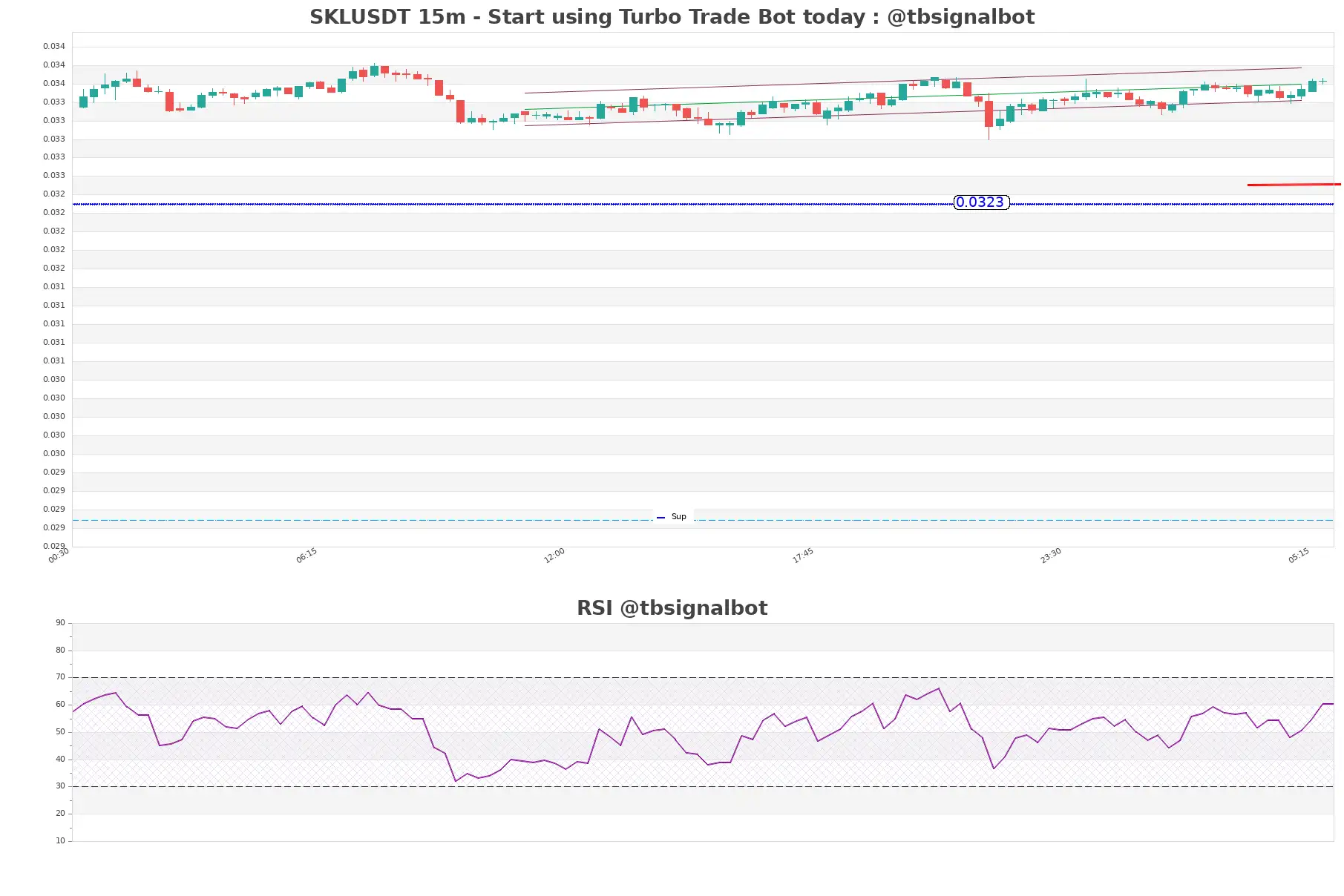
Task: Click the SKLUSDT 15m chart title
Action: (672, 17)
